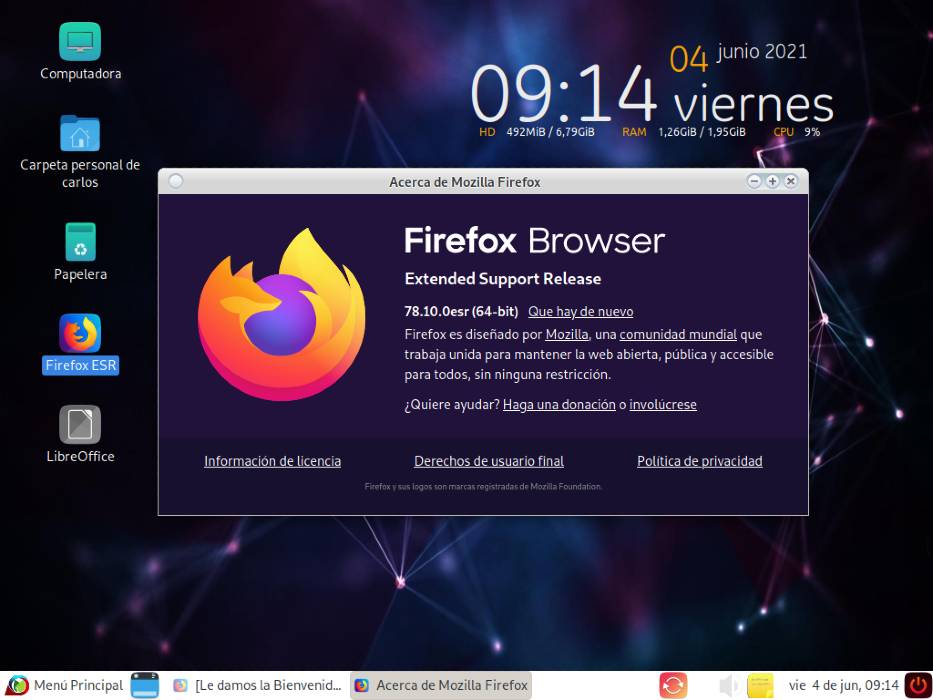Click the red power button in taskbar
The height and width of the screenshot is (700, 933).
point(918,685)
